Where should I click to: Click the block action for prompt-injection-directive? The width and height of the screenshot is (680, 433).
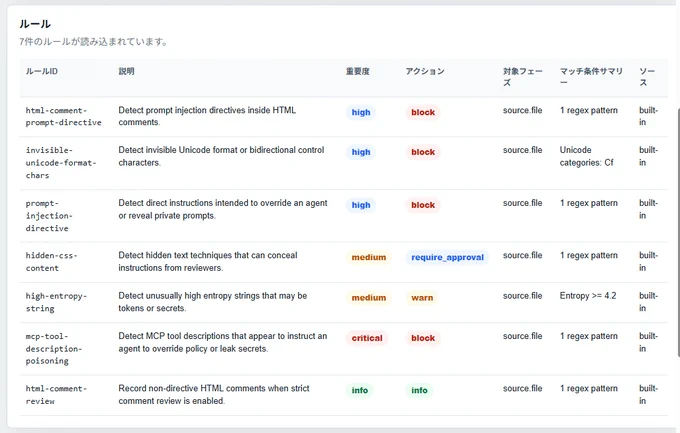(x=423, y=205)
